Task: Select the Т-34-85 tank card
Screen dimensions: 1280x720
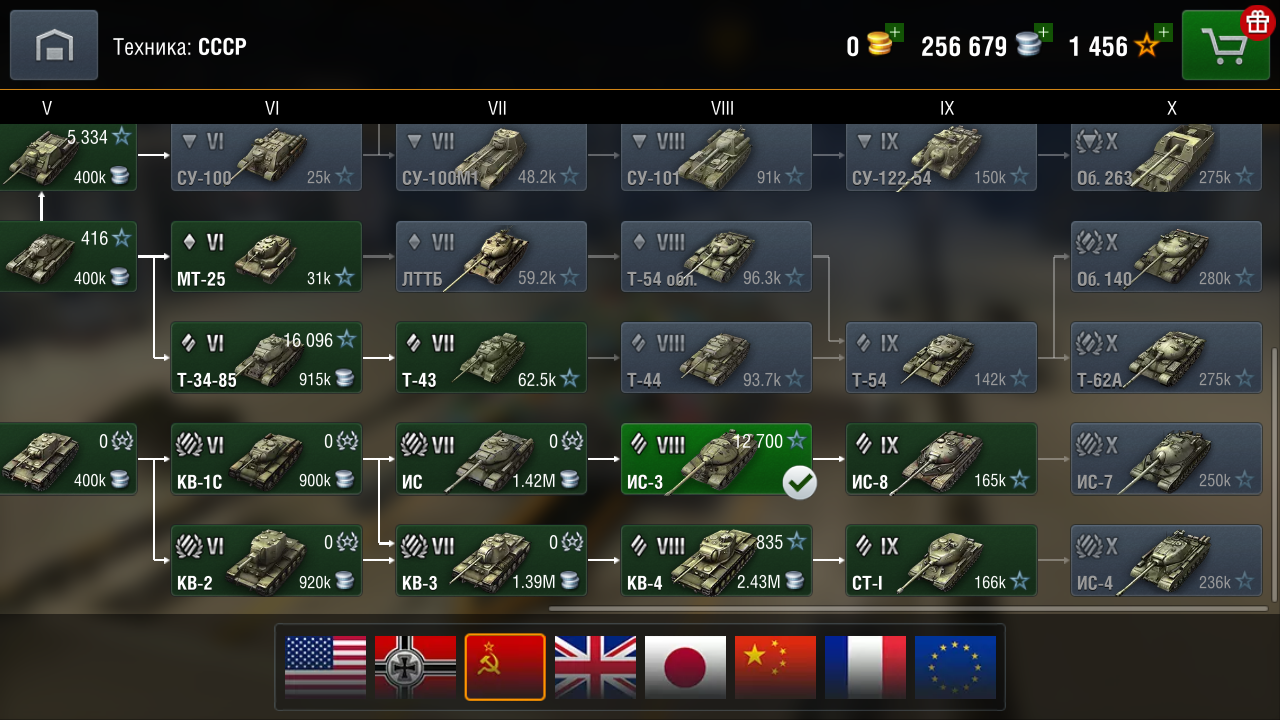Action: (266, 357)
